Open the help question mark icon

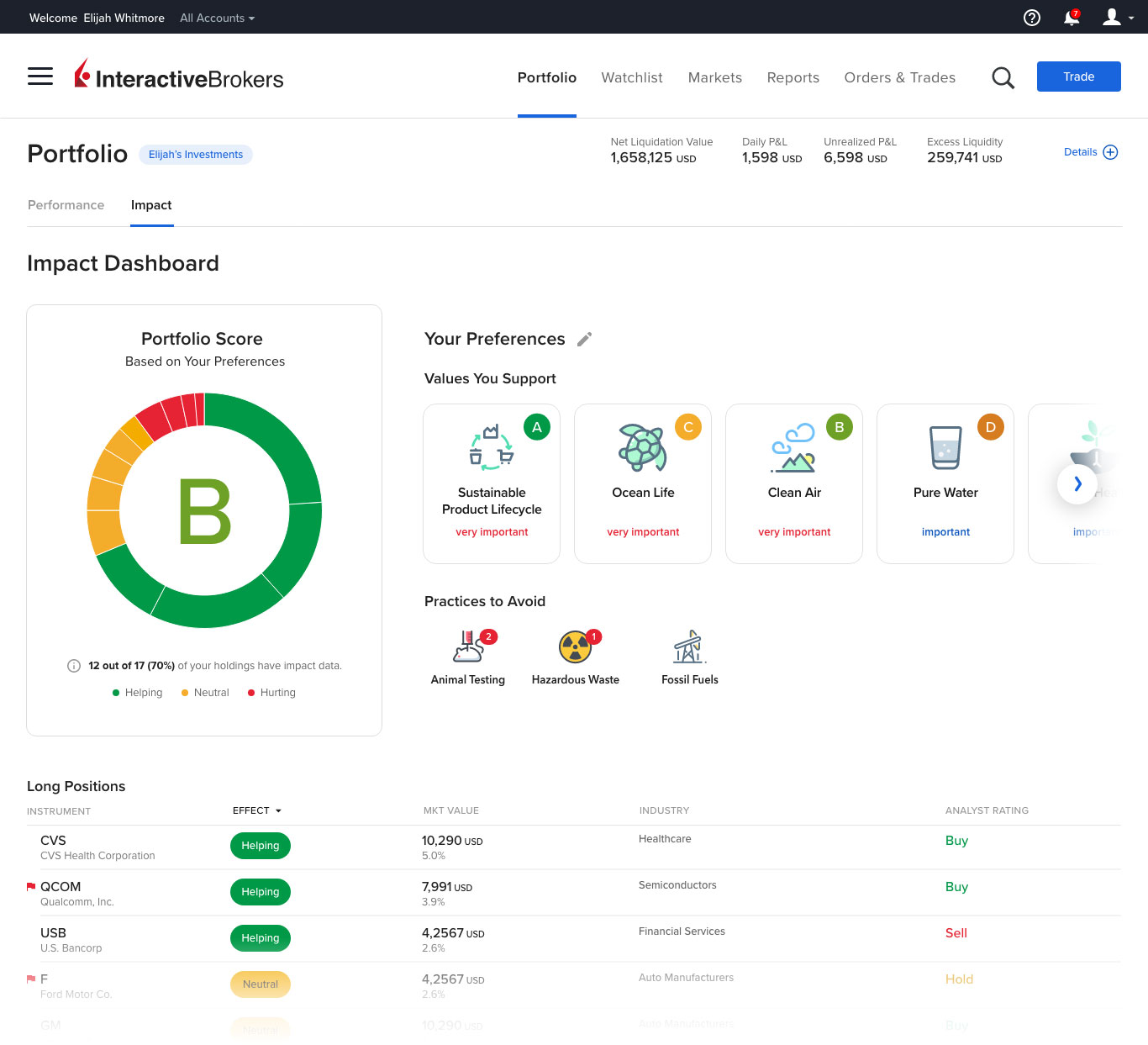click(x=1031, y=17)
